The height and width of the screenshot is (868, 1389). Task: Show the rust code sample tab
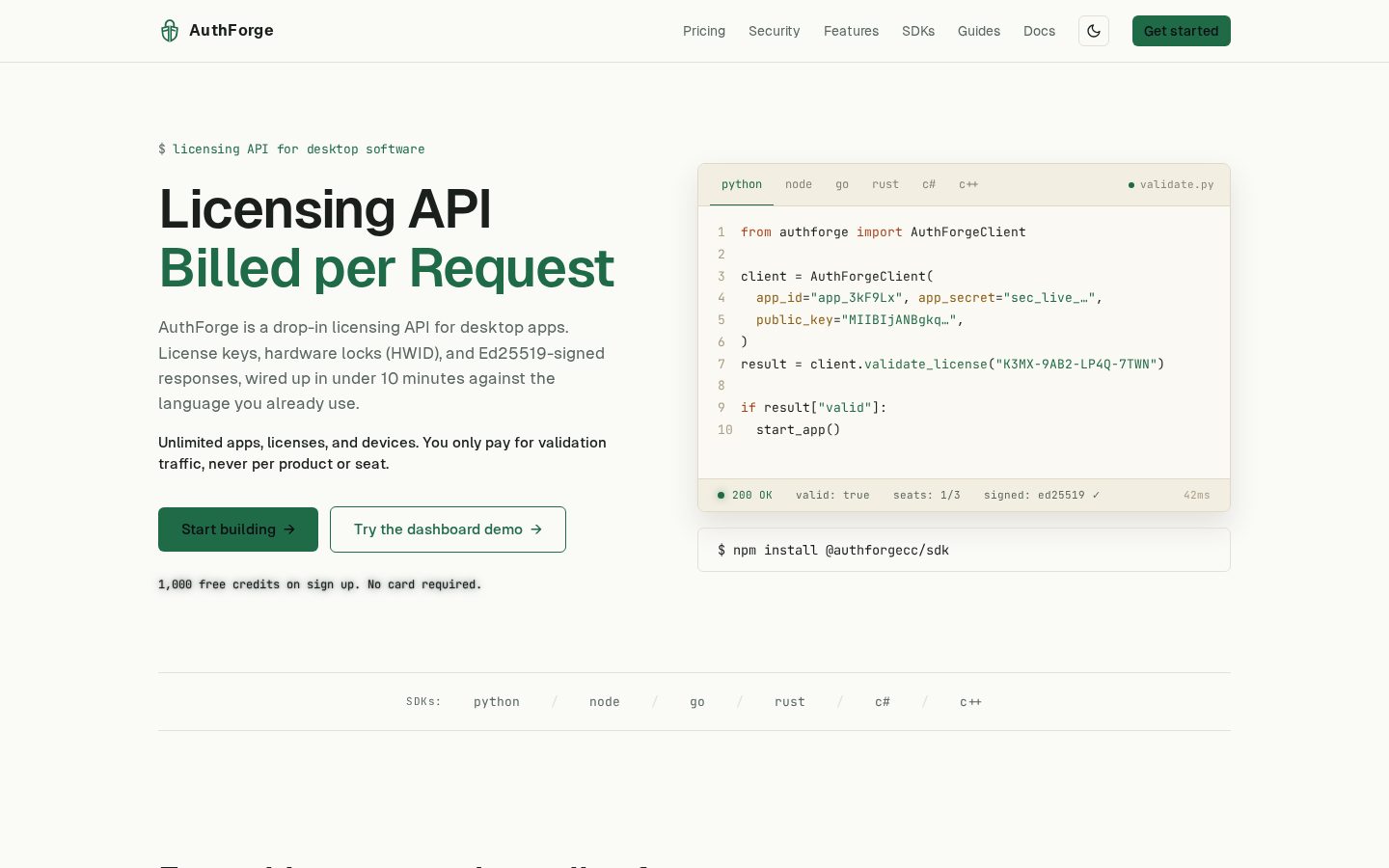(x=885, y=184)
